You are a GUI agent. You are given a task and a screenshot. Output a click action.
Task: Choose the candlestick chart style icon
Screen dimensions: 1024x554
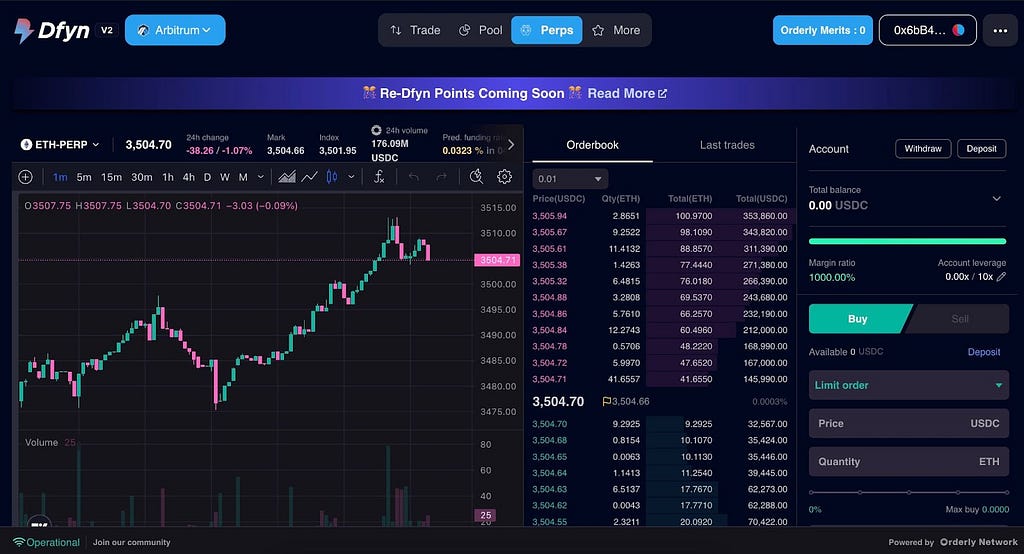pos(332,177)
